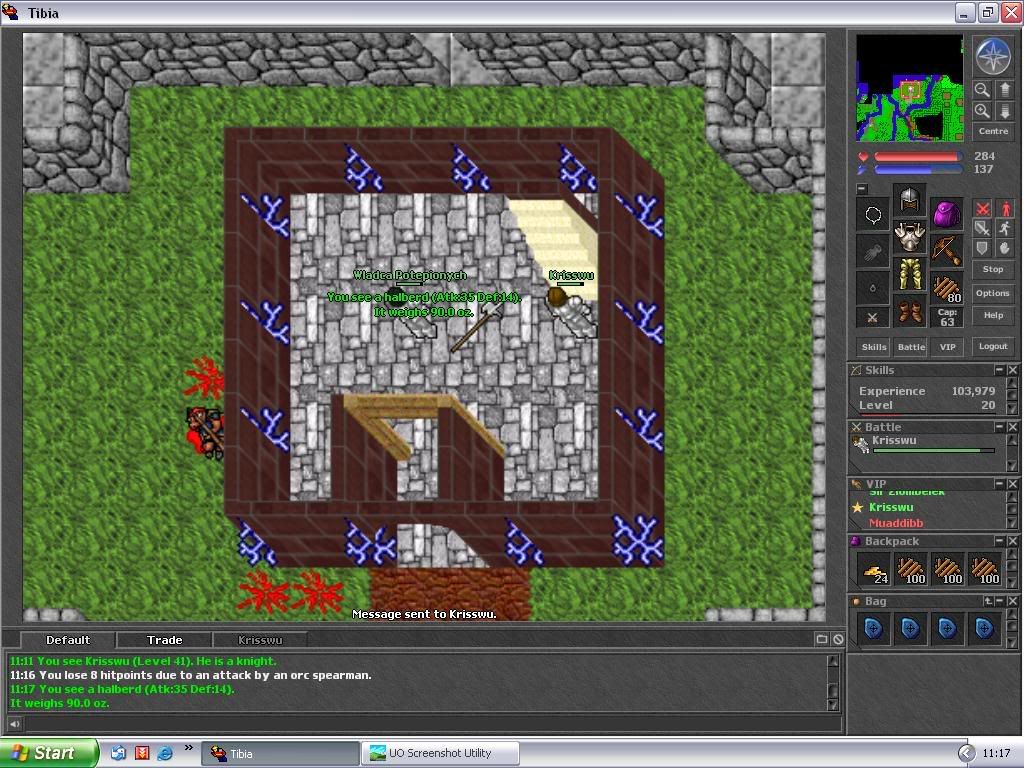Viewport: 1024px width, 768px height.
Task: Click the empty ring slot
Action: pyautogui.click(x=872, y=287)
